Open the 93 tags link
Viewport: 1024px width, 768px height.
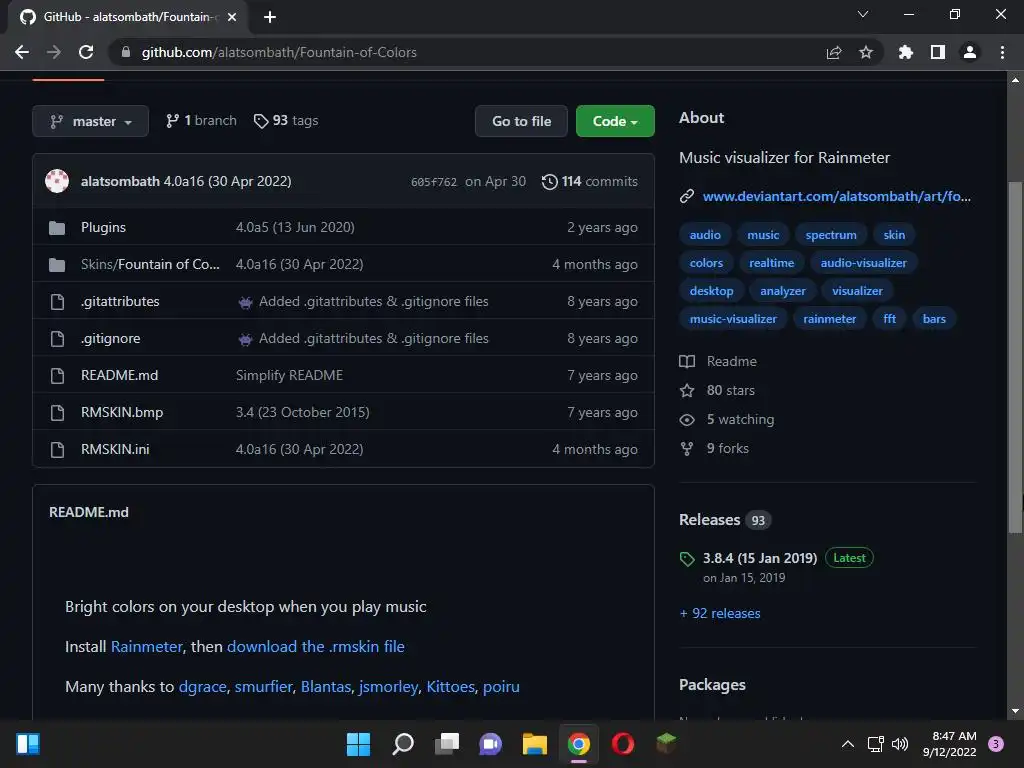pyautogui.click(x=286, y=121)
